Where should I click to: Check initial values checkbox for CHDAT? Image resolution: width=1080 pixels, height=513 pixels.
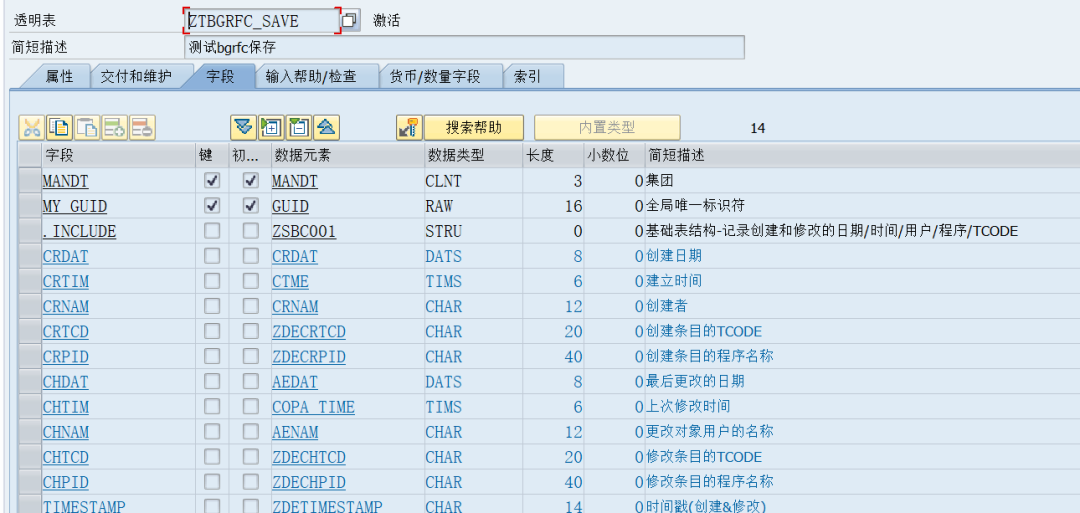tap(251, 381)
